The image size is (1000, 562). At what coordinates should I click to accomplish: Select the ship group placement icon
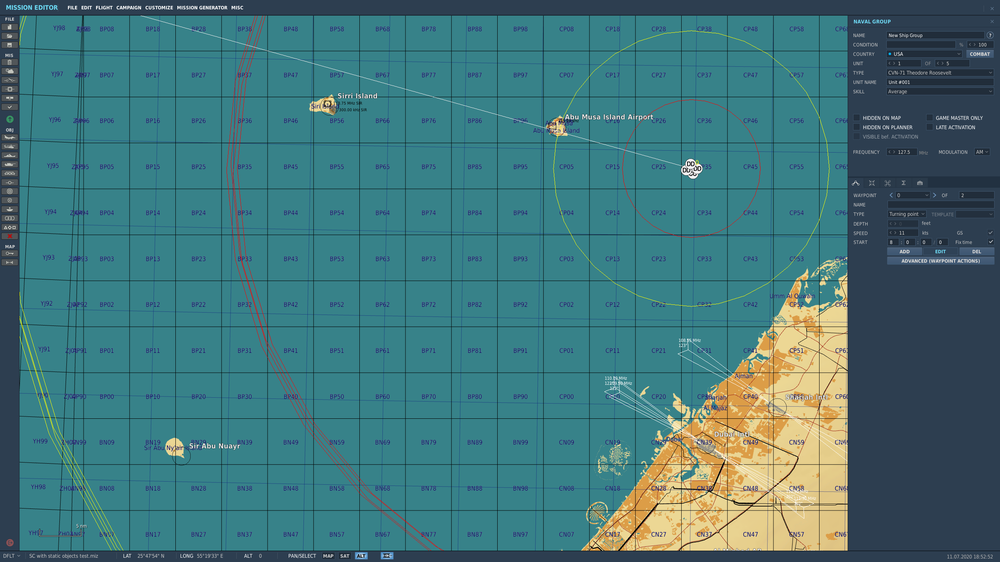click(10, 156)
